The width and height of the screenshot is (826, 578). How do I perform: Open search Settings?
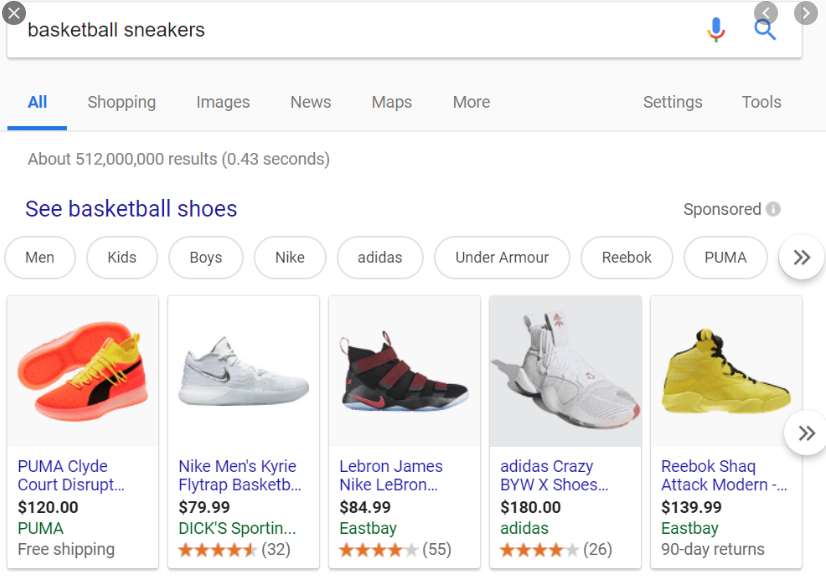click(x=673, y=102)
